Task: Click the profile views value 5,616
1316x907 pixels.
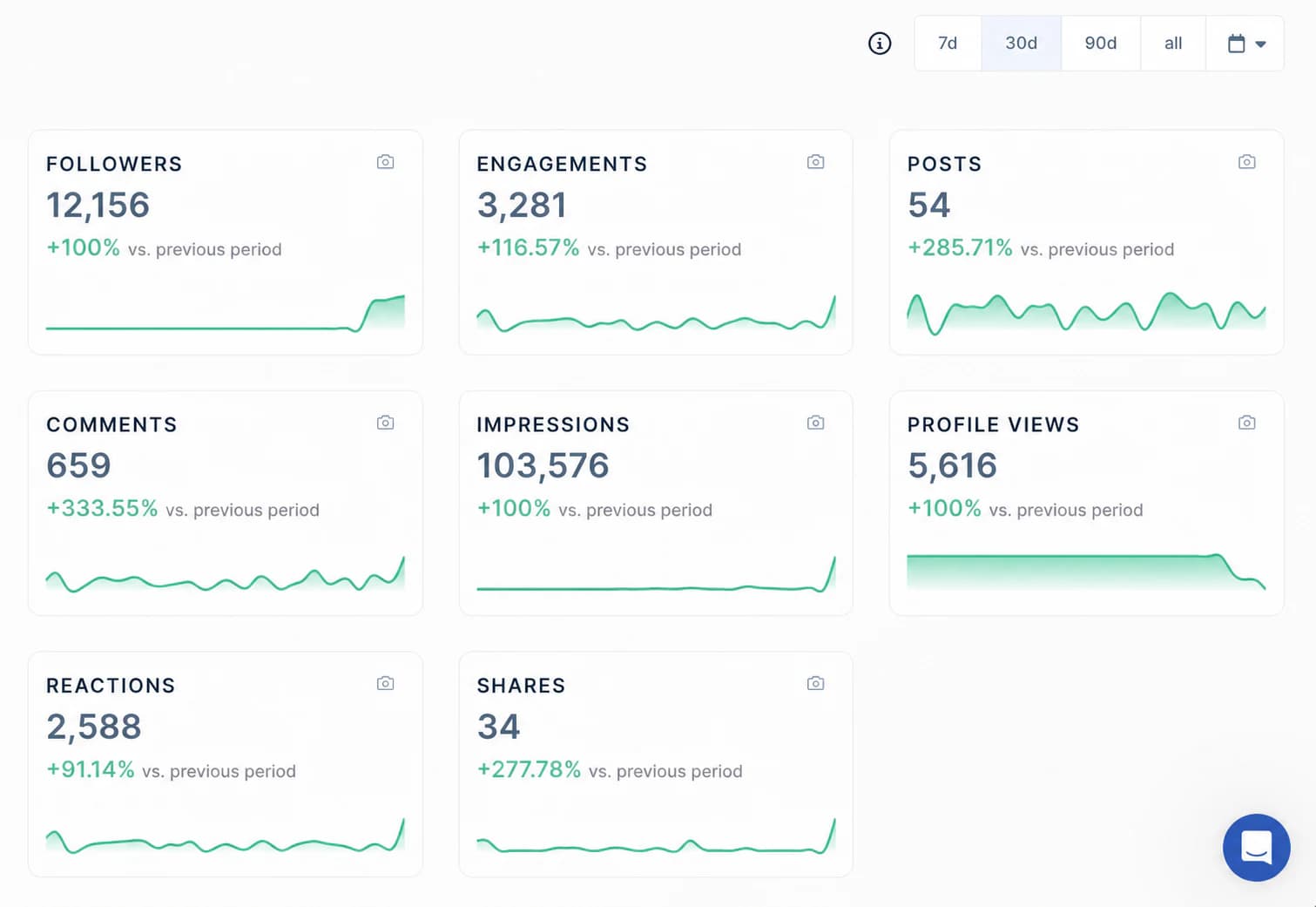Action: 952,466
